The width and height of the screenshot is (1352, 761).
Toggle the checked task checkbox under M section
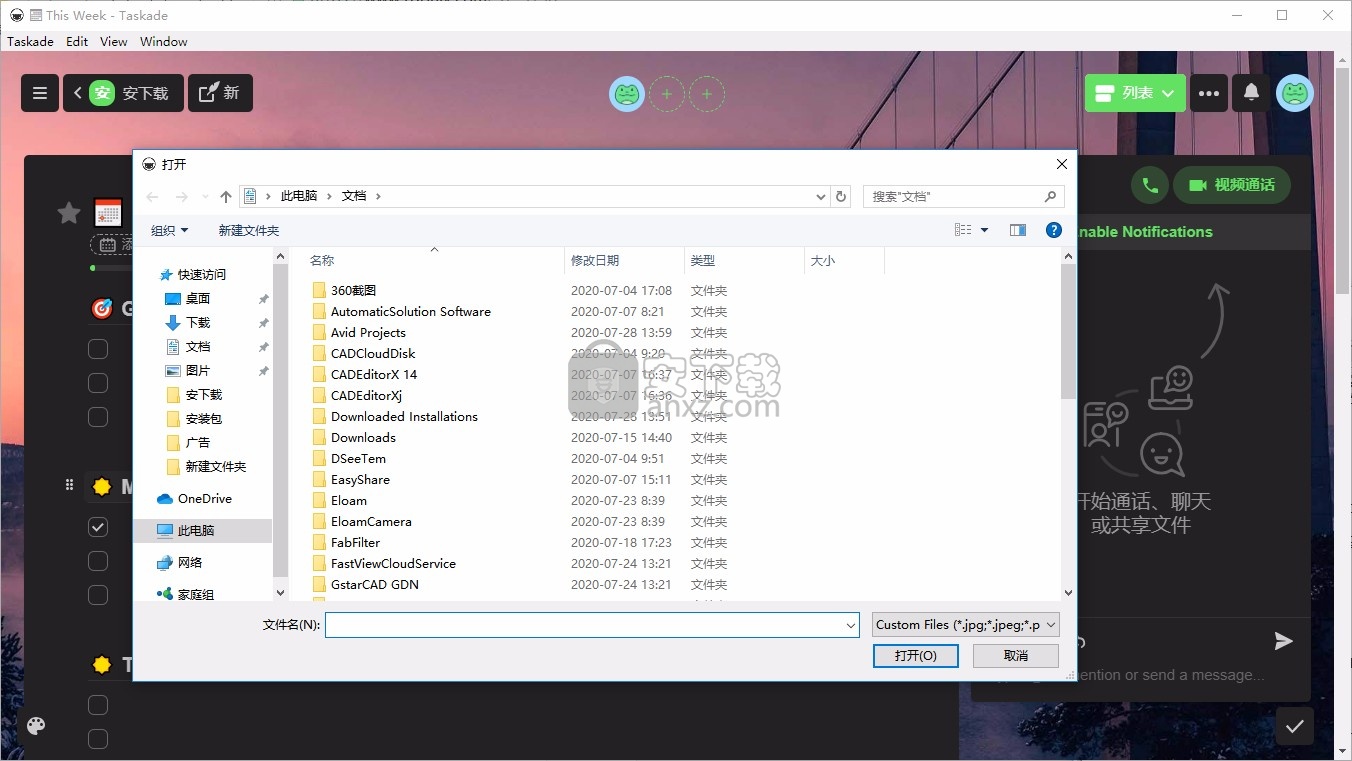coord(98,527)
